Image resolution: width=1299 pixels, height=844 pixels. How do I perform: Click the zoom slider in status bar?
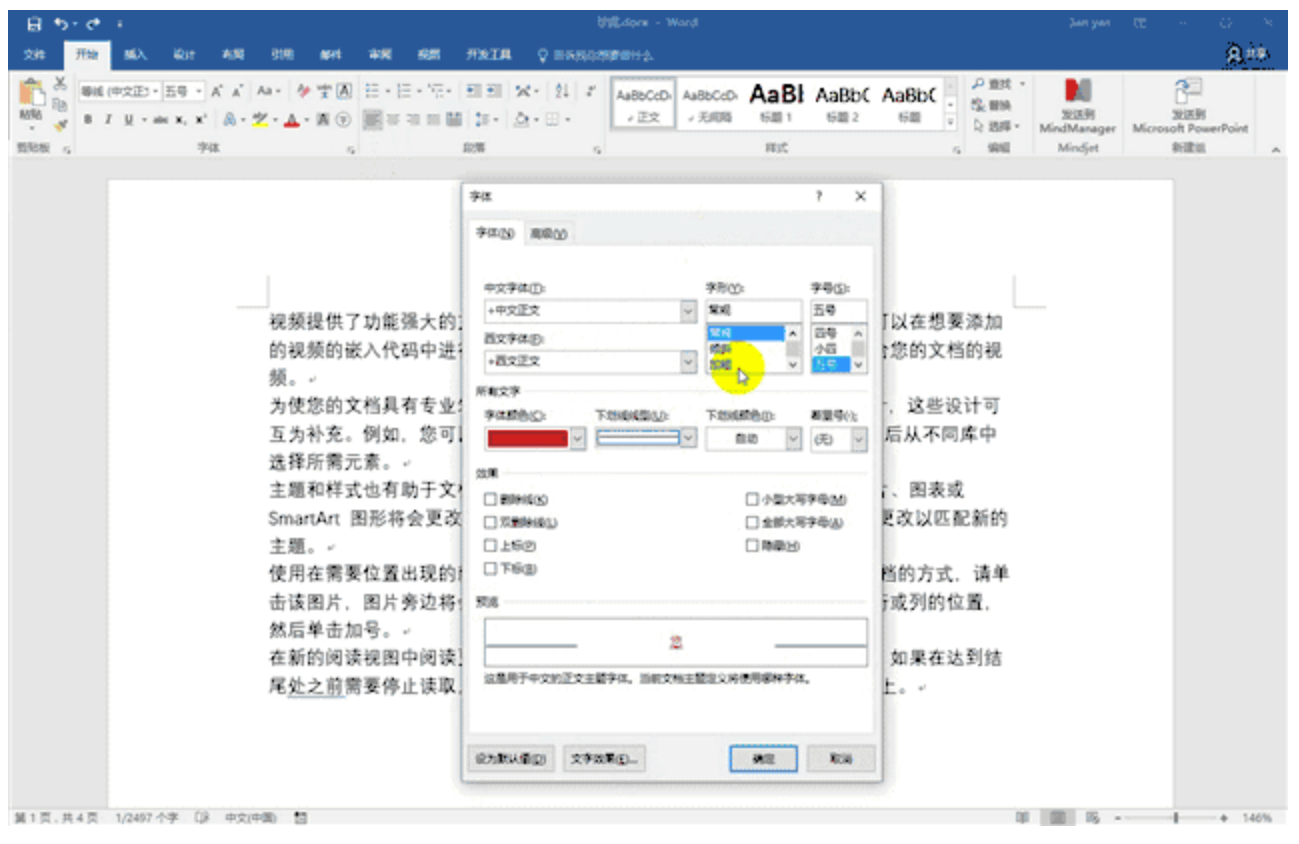pyautogui.click(x=1175, y=818)
